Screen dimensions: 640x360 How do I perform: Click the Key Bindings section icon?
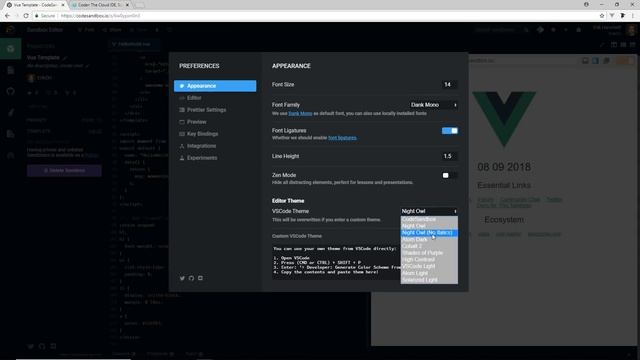(182, 134)
